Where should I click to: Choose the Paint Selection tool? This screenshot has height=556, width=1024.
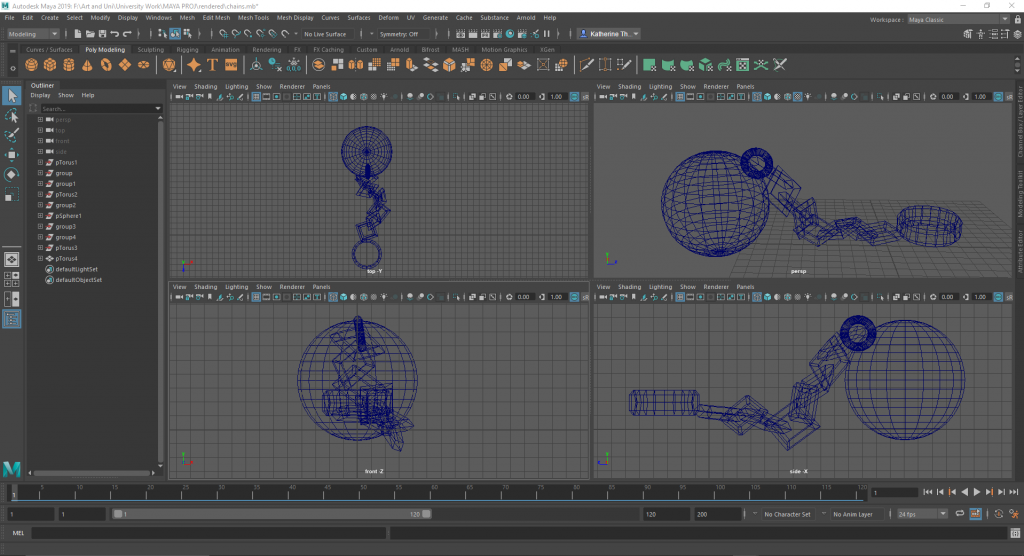point(12,135)
